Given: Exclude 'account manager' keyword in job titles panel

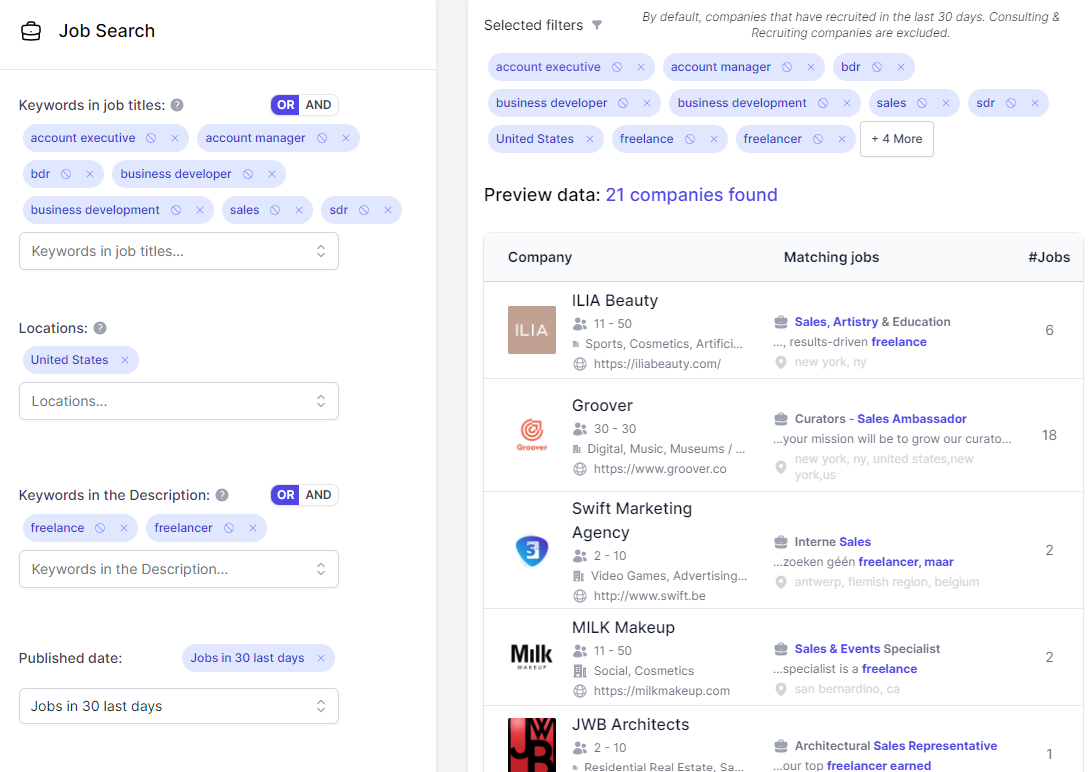Looking at the screenshot, I should [x=322, y=138].
